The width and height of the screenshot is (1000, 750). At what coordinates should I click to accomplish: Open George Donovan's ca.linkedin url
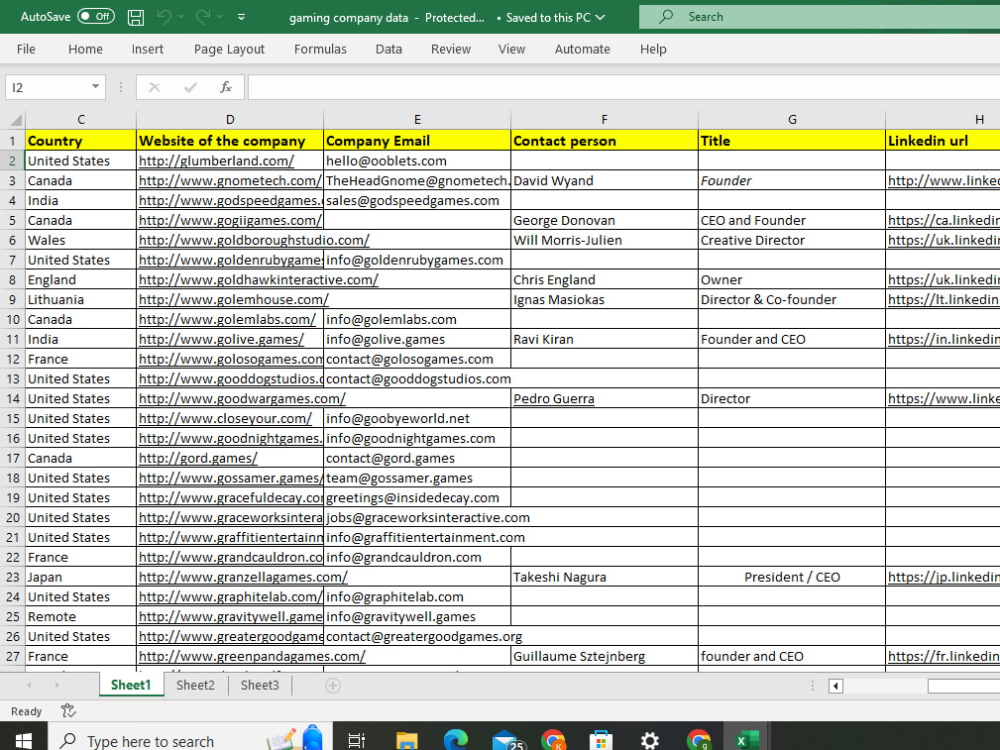[x=943, y=220]
